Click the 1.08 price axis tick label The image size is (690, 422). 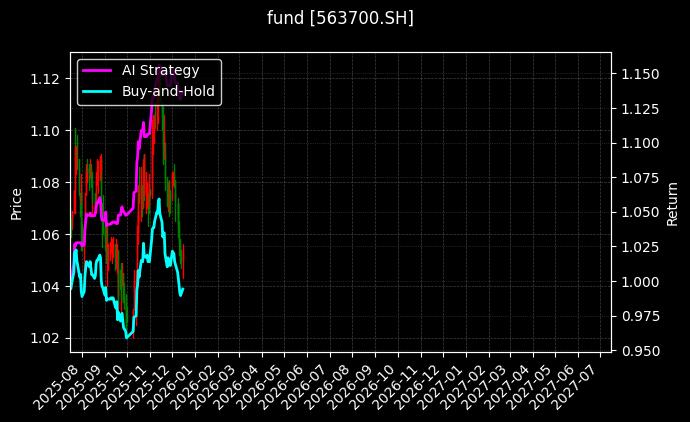point(44,183)
